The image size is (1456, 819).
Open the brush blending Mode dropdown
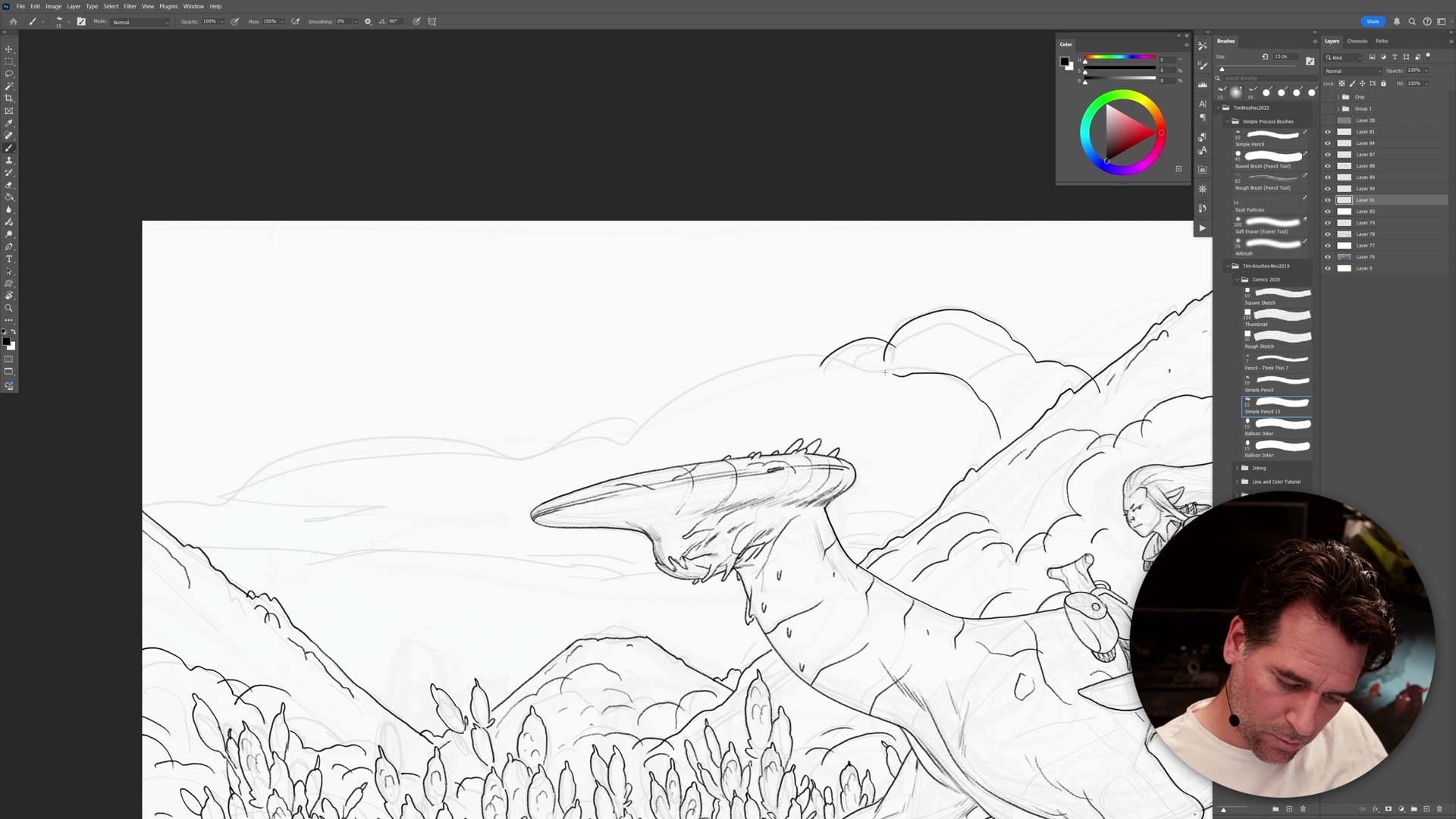[x=140, y=22]
